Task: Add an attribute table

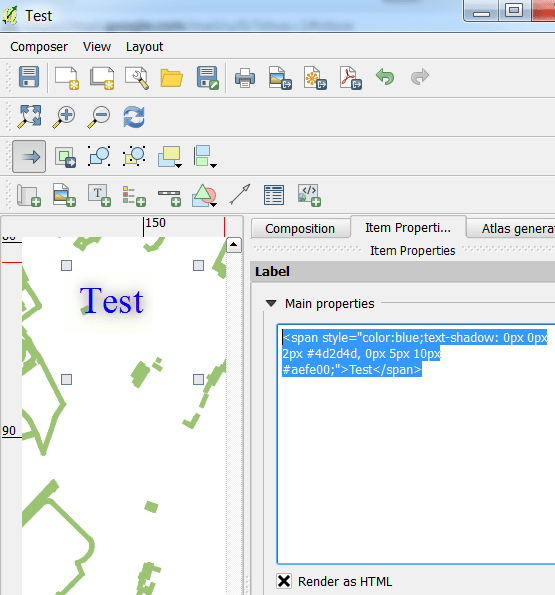Action: [x=274, y=195]
